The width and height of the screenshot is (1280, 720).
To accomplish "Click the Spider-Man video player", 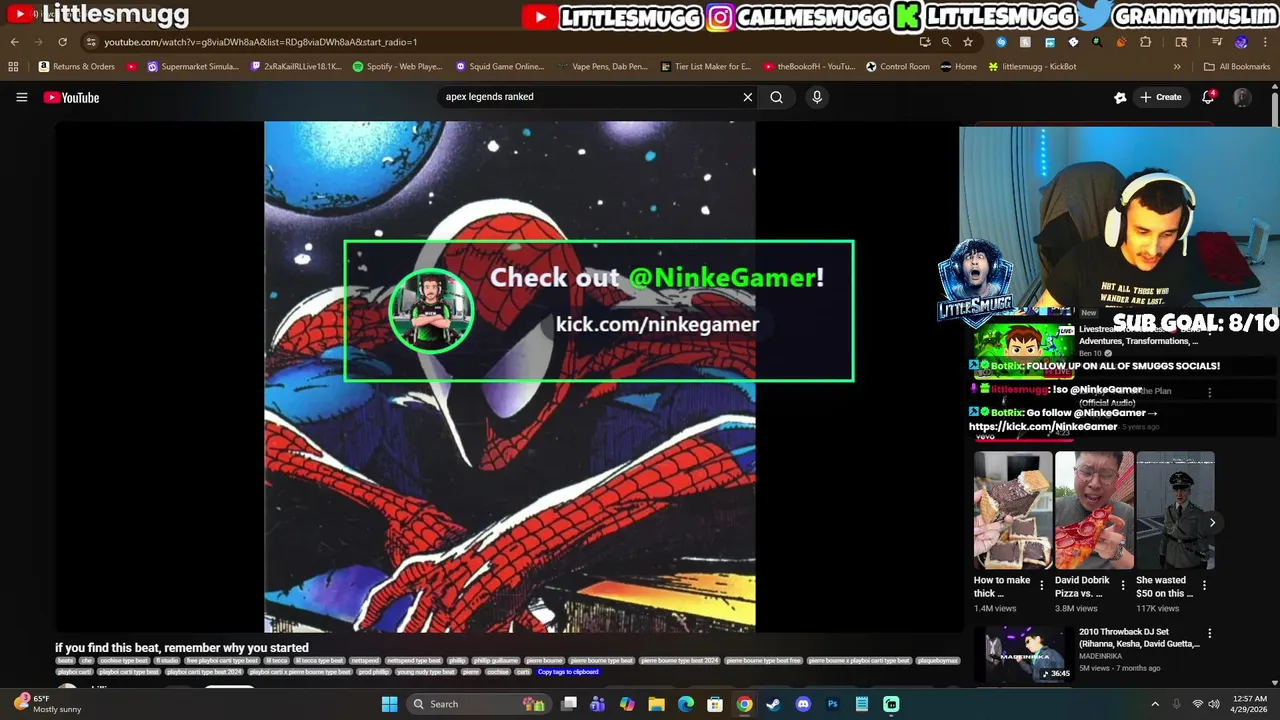I will point(510,377).
